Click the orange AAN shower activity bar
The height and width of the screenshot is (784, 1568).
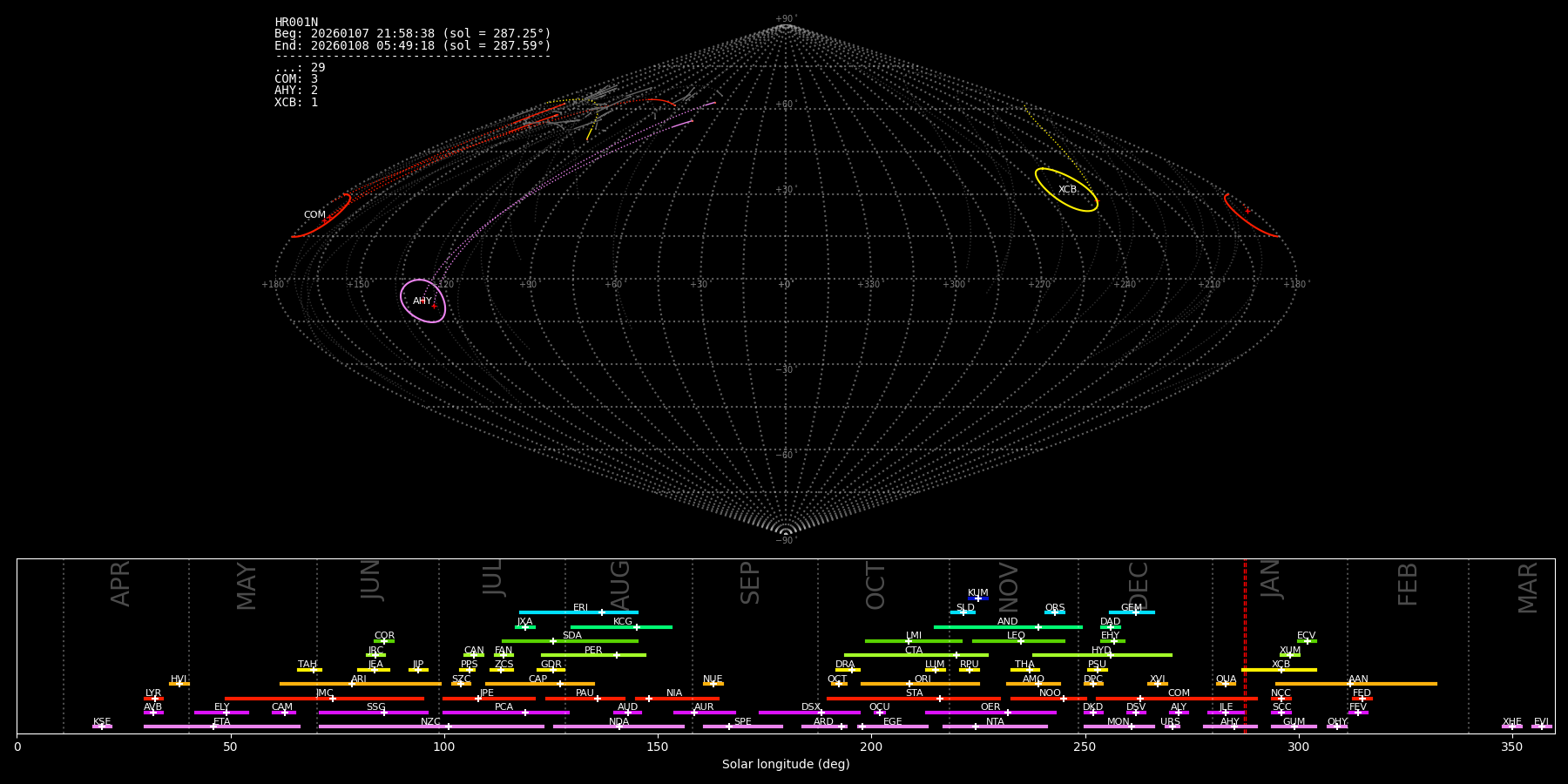tap(1356, 684)
